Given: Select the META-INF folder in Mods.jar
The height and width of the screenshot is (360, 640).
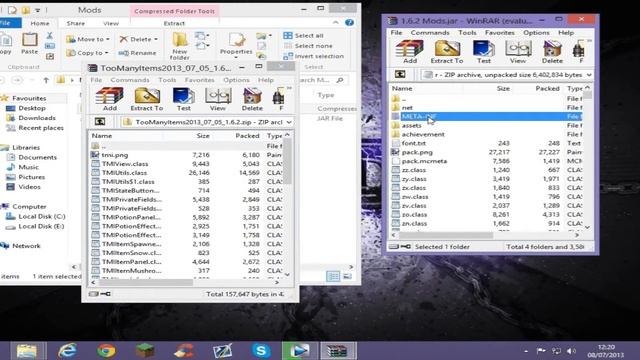Looking at the screenshot, I should coord(486,116).
